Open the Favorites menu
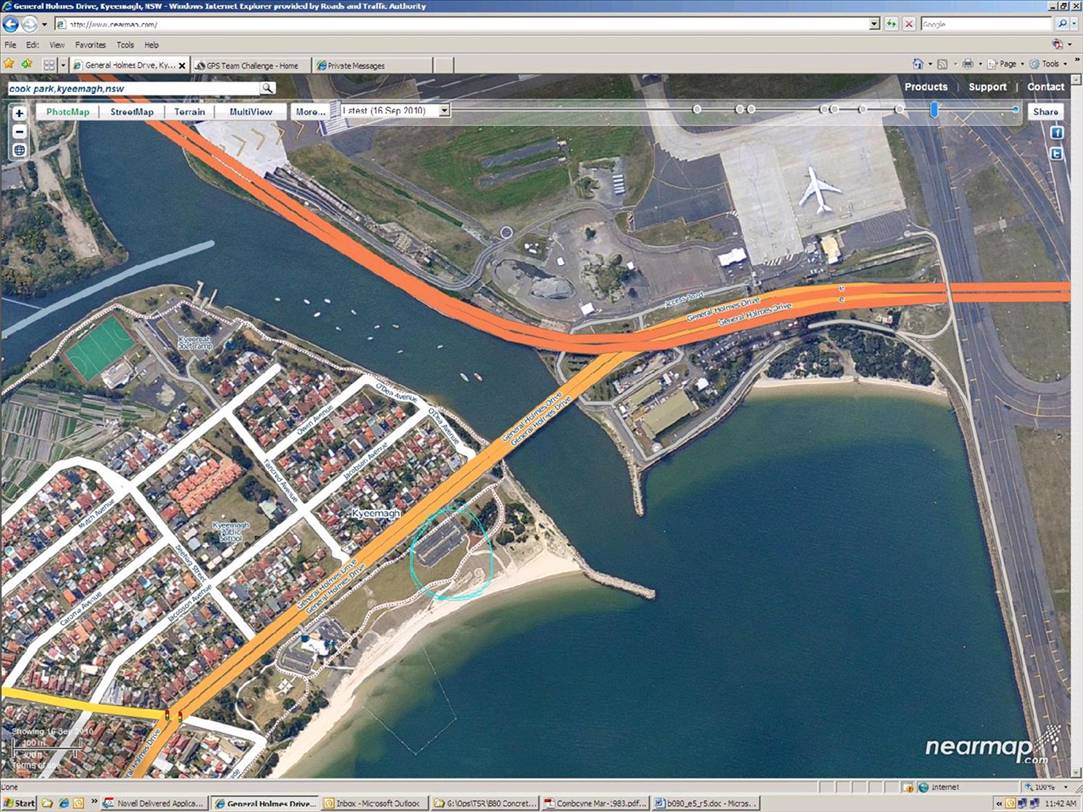The image size is (1083, 812). pos(90,45)
